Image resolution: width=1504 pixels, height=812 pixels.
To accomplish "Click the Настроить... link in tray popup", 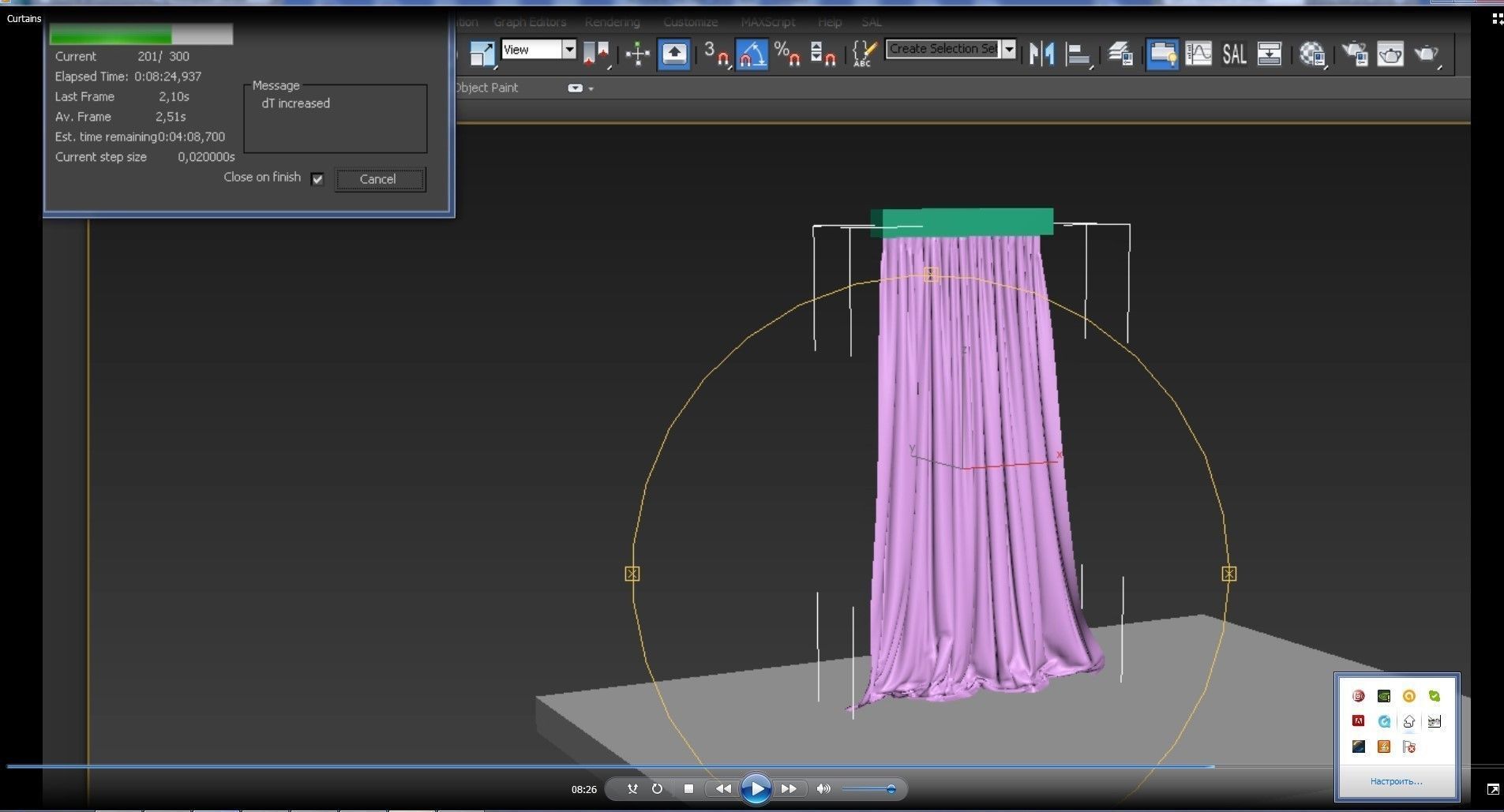I will 1396,781.
